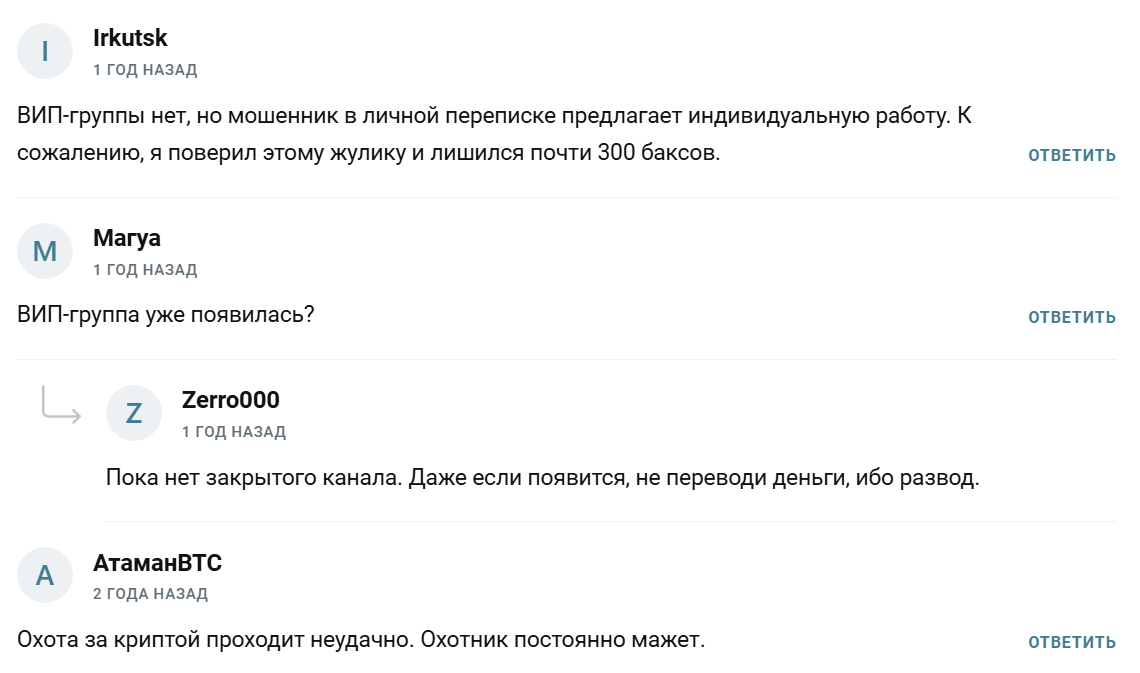Click the letter A avatar at bottom
The image size is (1140, 673).
(44, 575)
